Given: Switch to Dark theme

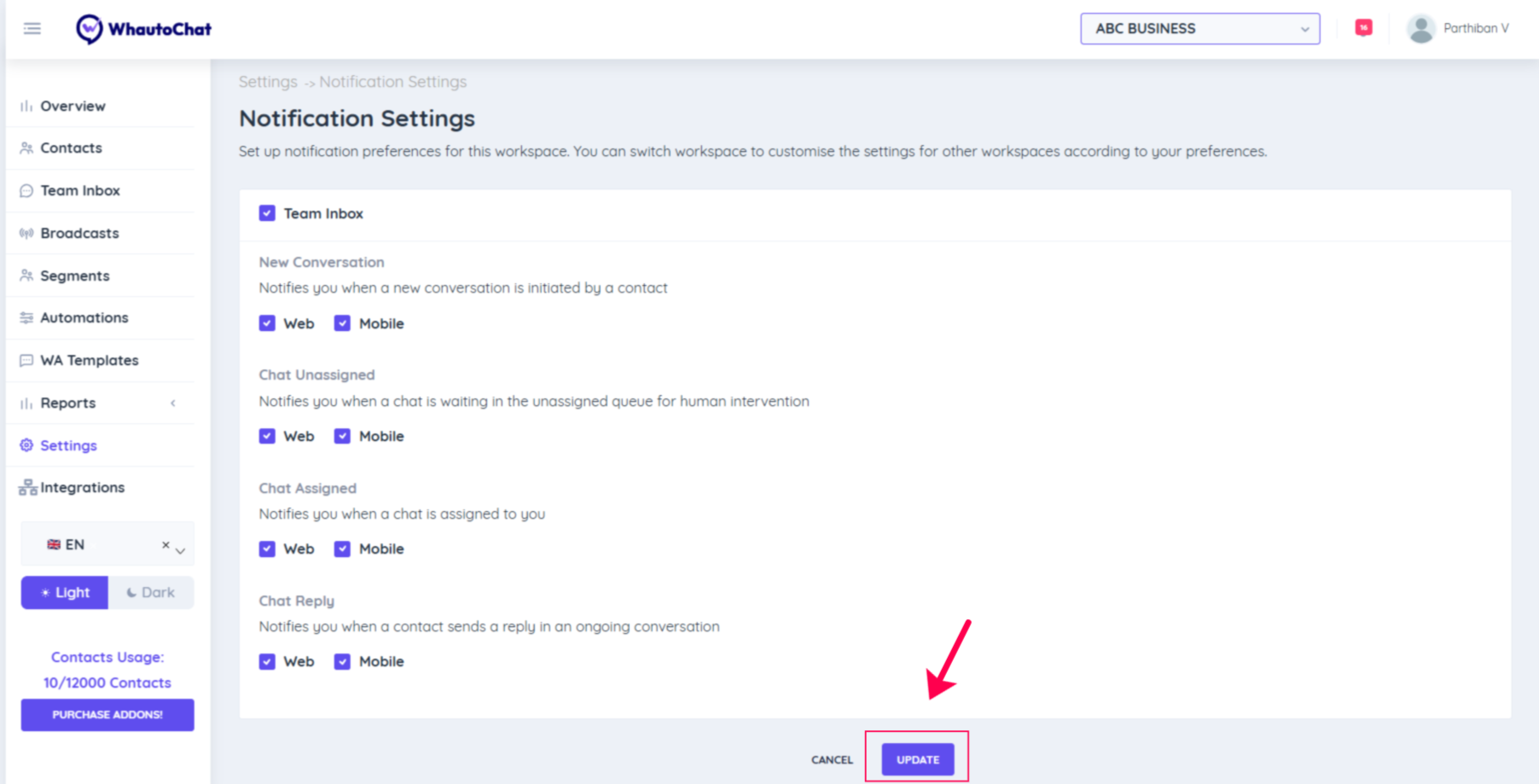Looking at the screenshot, I should pos(151,592).
